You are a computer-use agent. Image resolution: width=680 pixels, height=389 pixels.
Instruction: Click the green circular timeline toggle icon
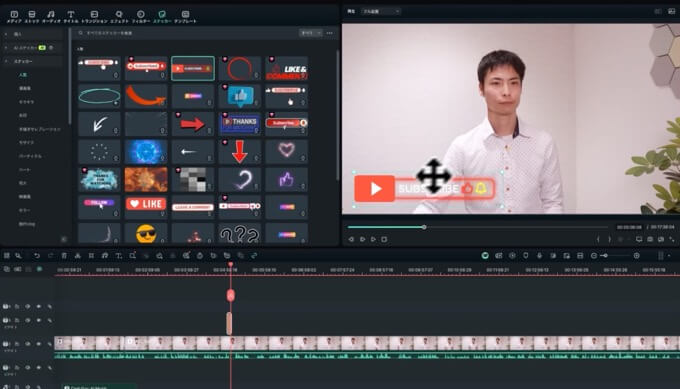tap(485, 256)
